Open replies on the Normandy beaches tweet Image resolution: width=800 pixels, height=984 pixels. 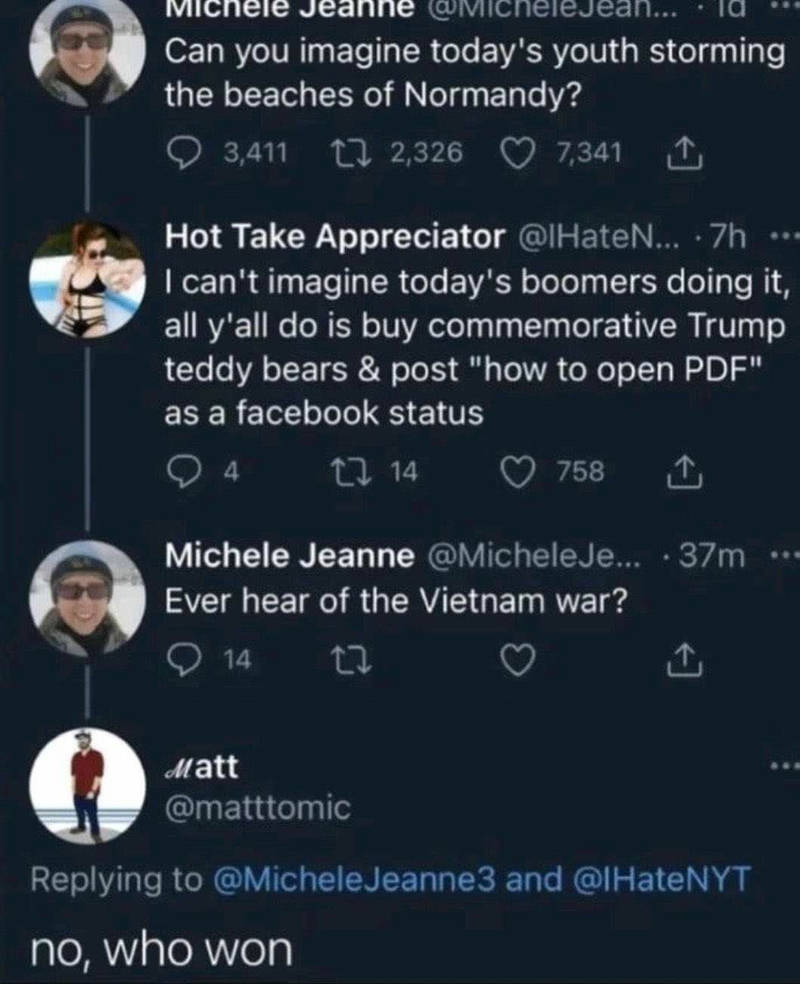pyautogui.click(x=183, y=153)
